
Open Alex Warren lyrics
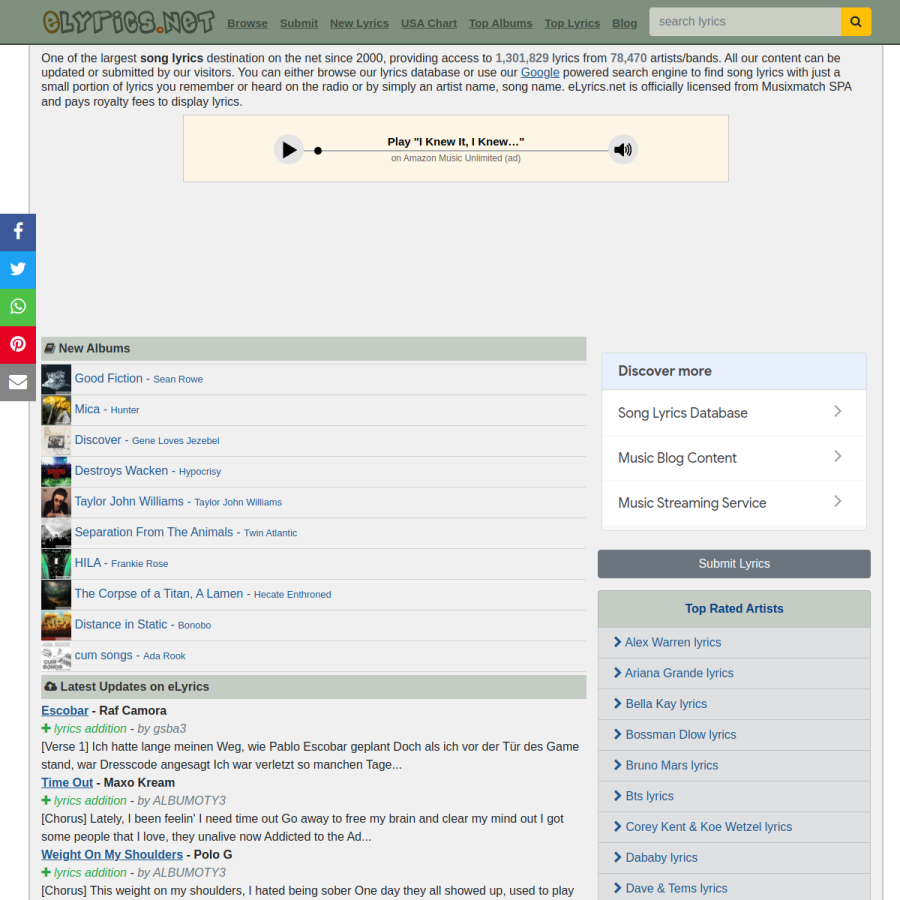(673, 642)
